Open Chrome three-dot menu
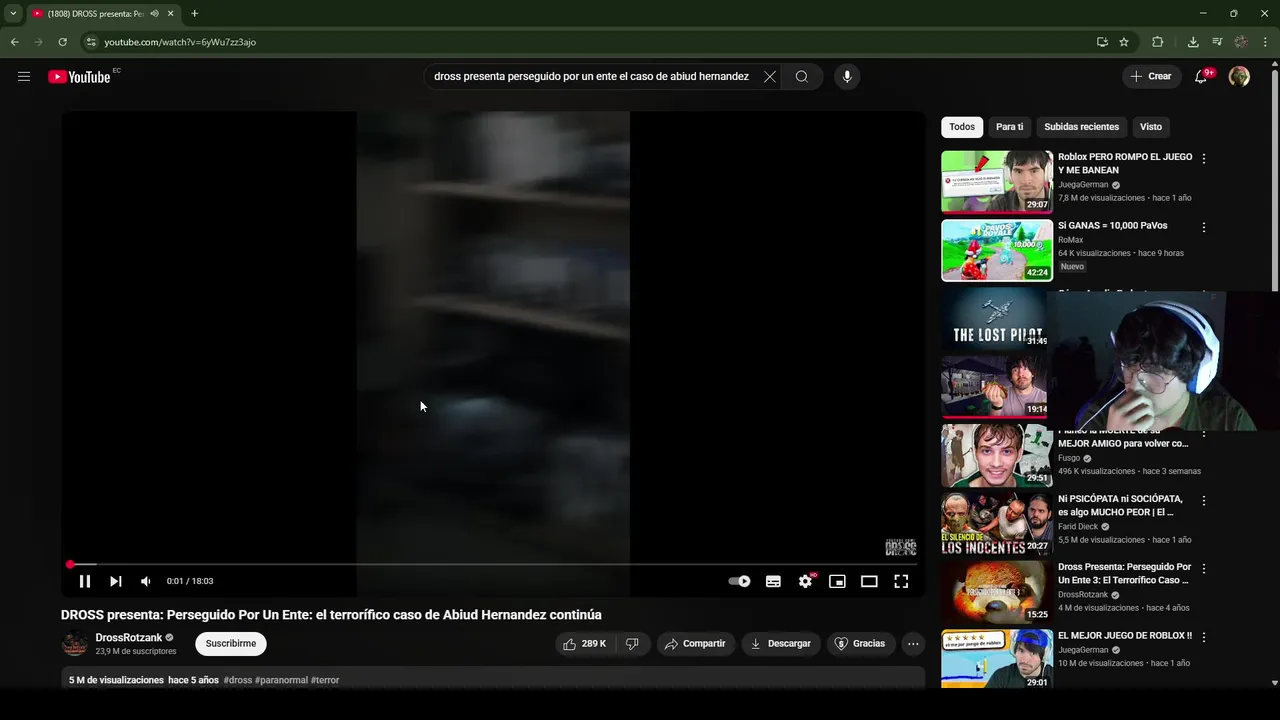 (x=1266, y=42)
